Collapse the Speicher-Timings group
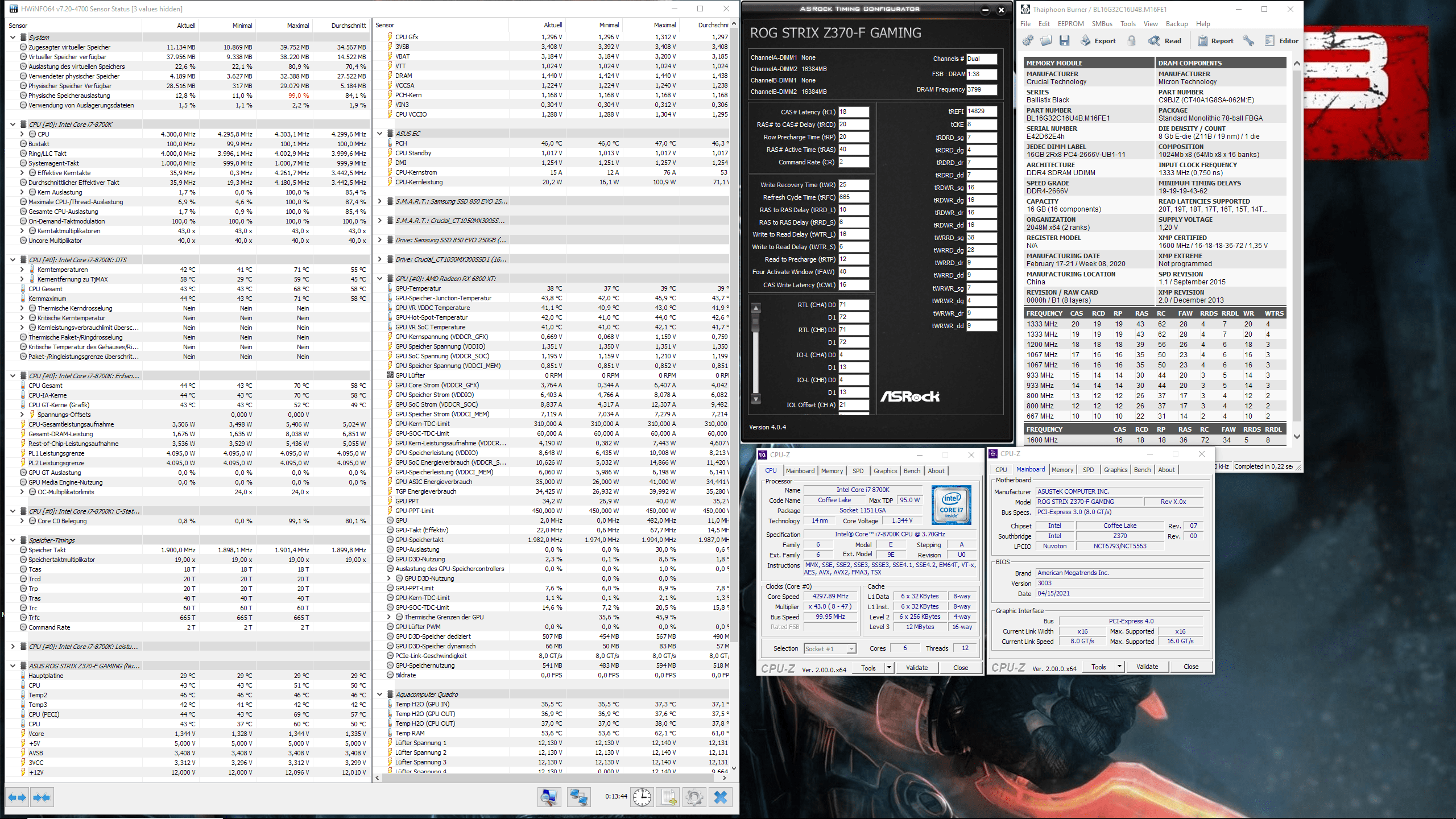The height and width of the screenshot is (819, 1456). coord(13,540)
